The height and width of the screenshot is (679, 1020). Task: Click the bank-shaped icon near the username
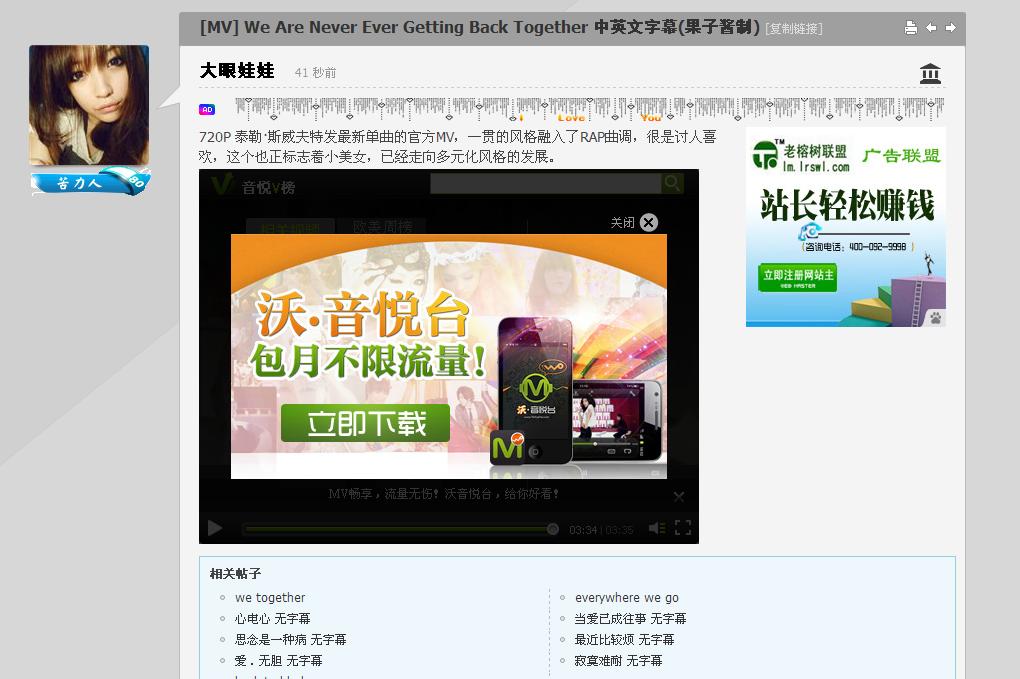pyautogui.click(x=929, y=72)
